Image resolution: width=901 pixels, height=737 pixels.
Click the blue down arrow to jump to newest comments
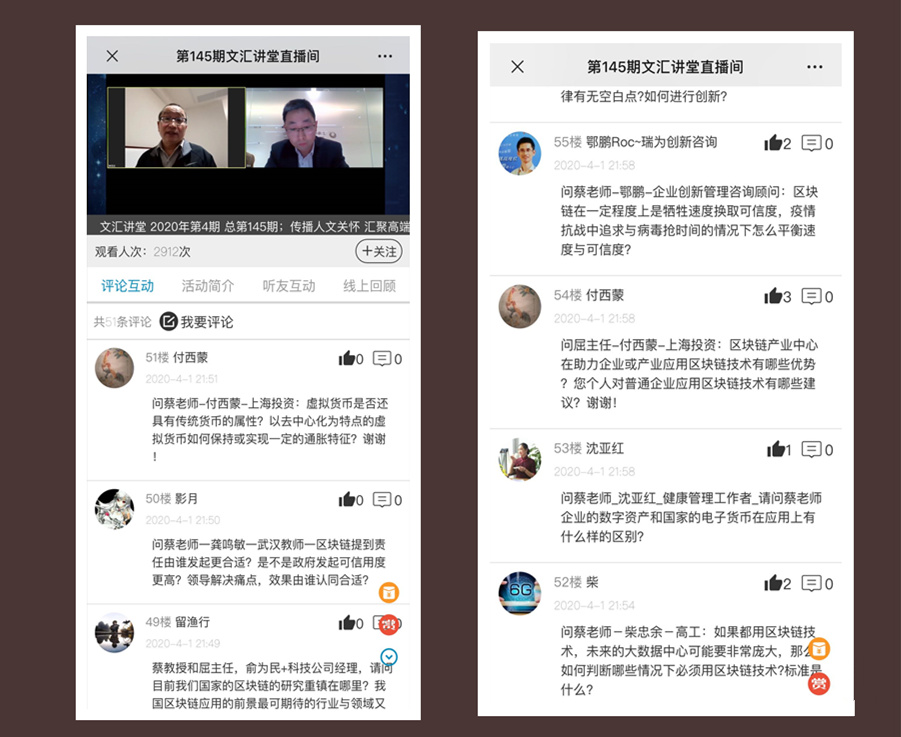tap(389, 658)
